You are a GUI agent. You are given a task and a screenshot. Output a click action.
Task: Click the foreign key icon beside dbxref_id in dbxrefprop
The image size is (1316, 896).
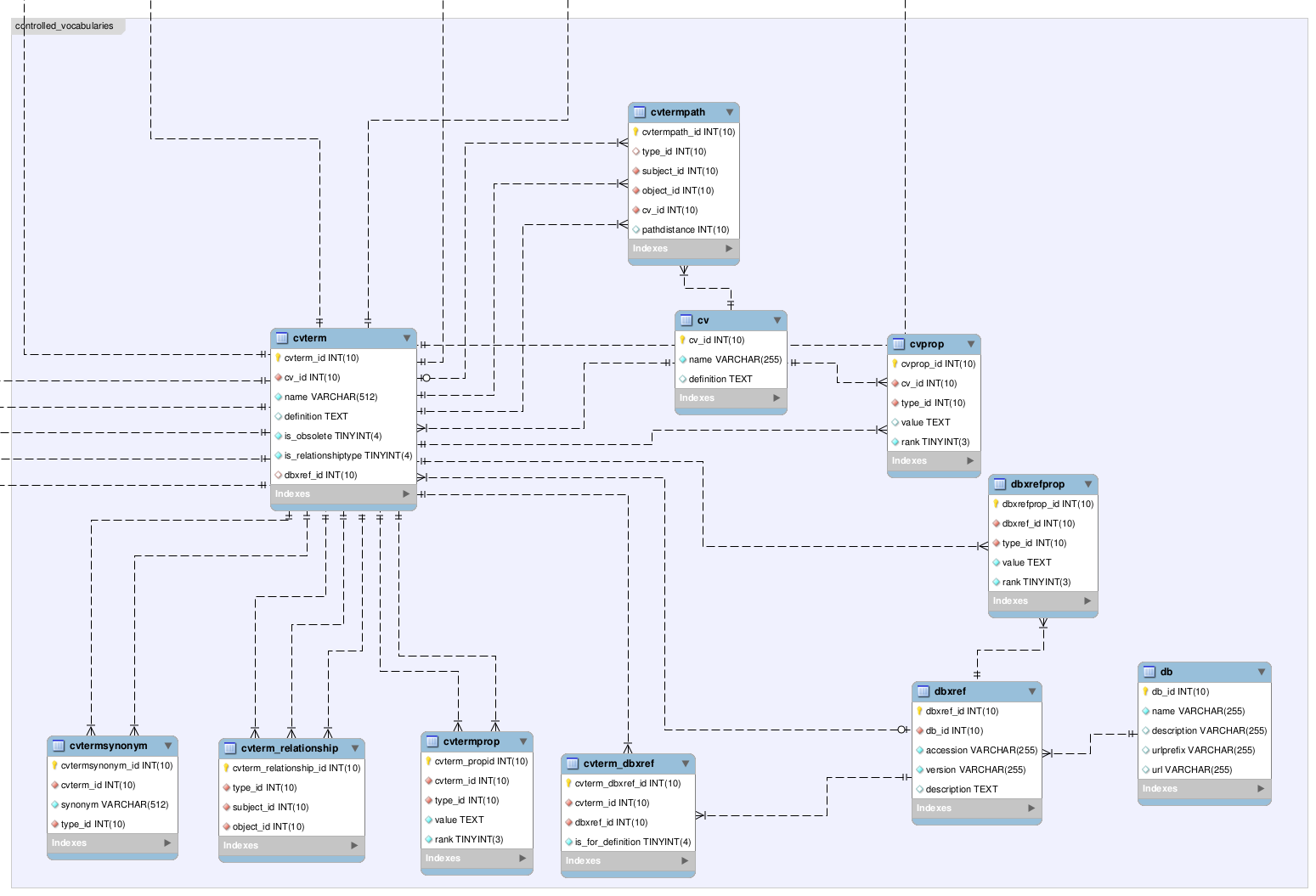(x=997, y=523)
